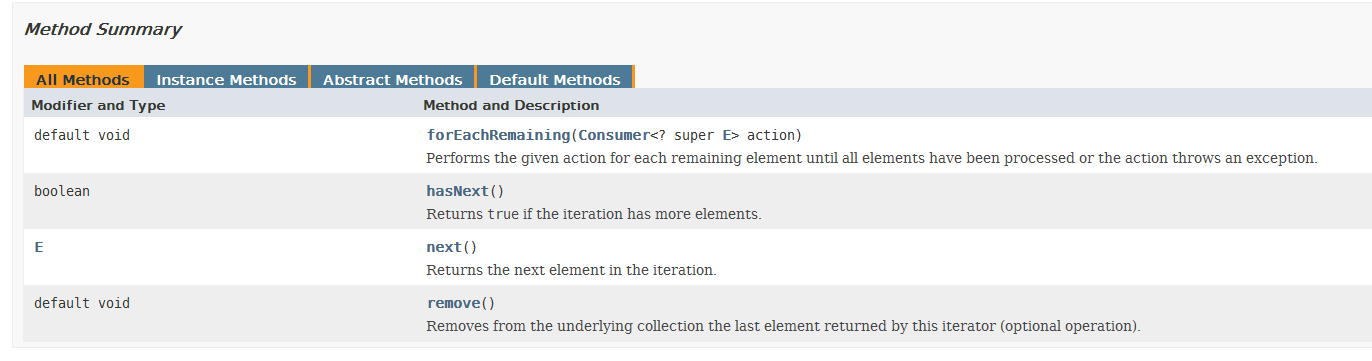
Task: Show the Default Methods tab
Action: pos(554,79)
